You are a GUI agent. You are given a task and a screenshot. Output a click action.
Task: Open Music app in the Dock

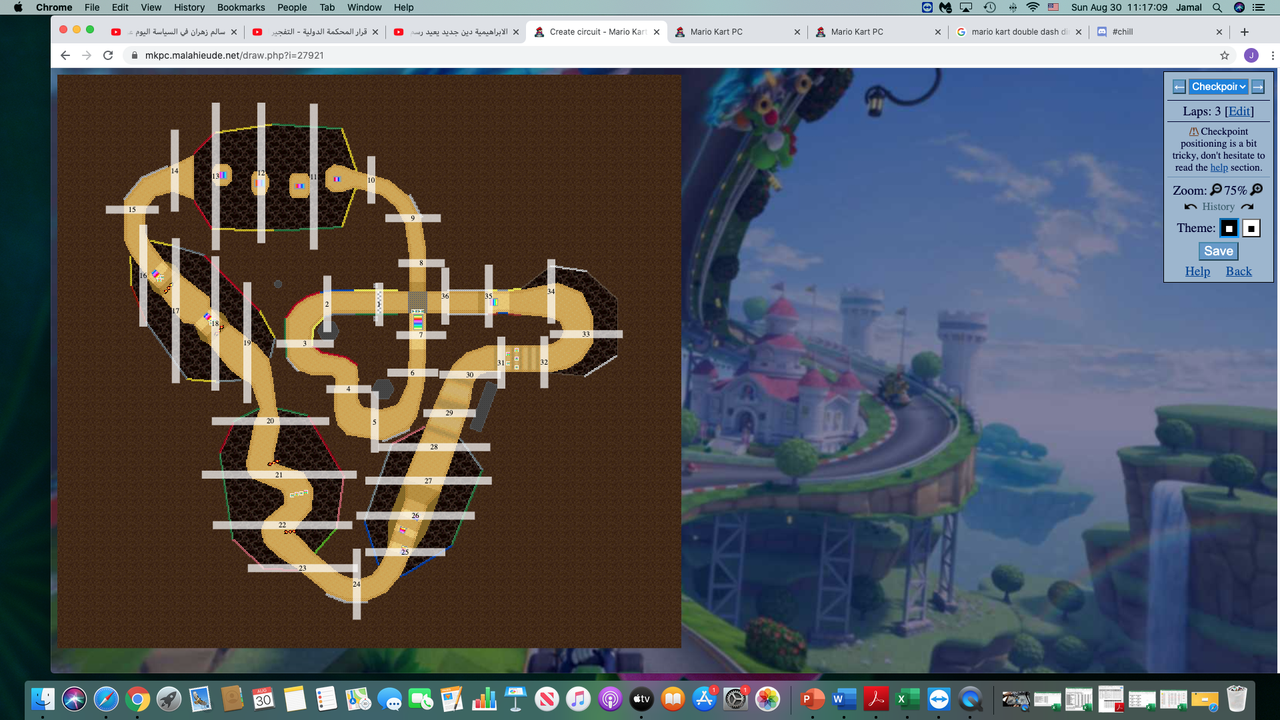pos(578,699)
